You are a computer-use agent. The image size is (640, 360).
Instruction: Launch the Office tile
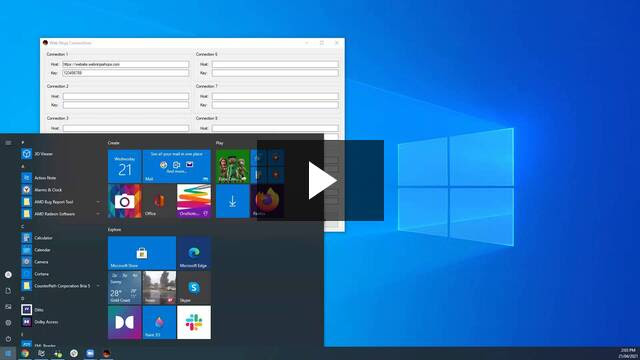coord(159,201)
